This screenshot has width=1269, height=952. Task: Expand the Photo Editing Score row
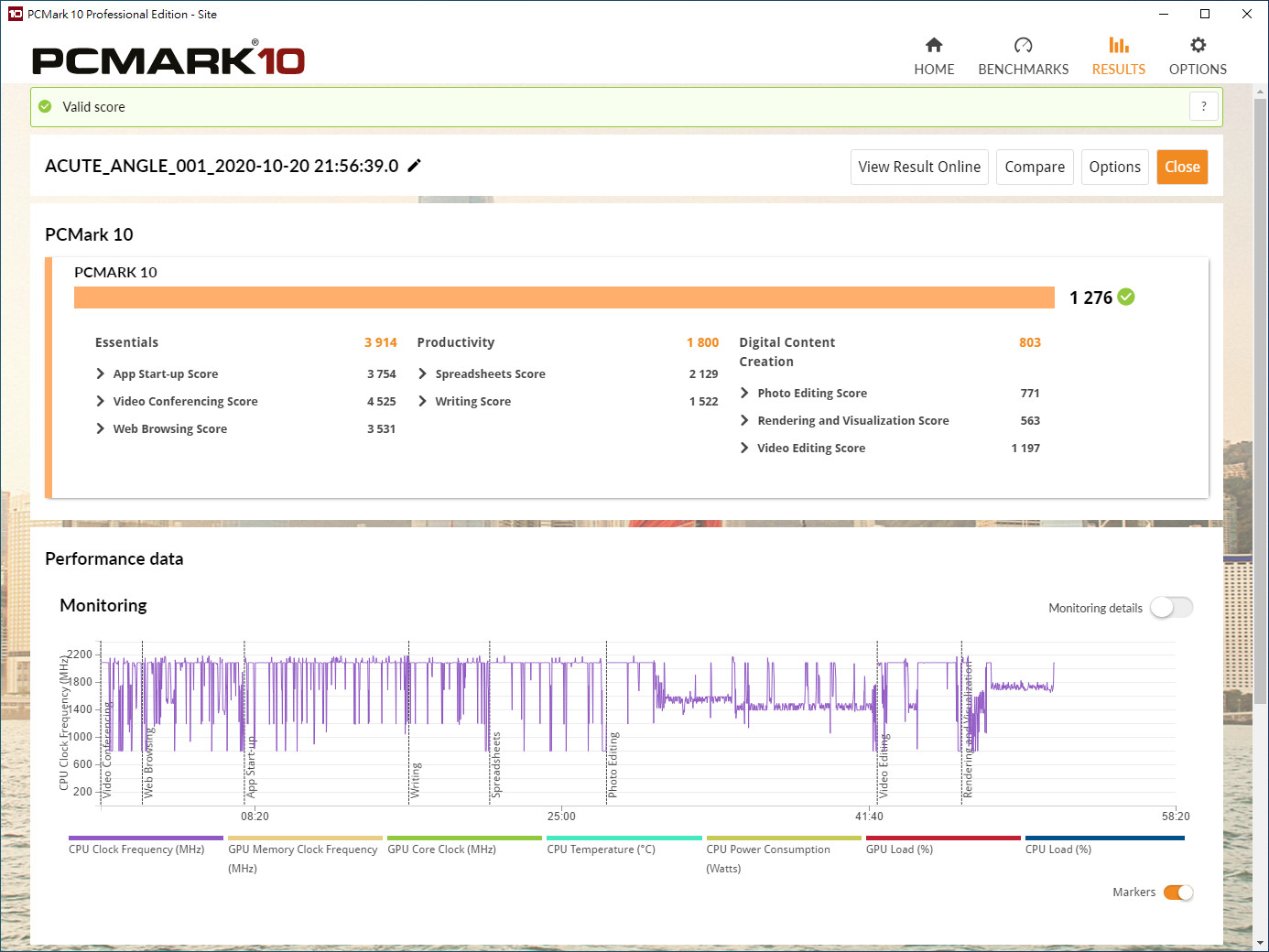(744, 393)
